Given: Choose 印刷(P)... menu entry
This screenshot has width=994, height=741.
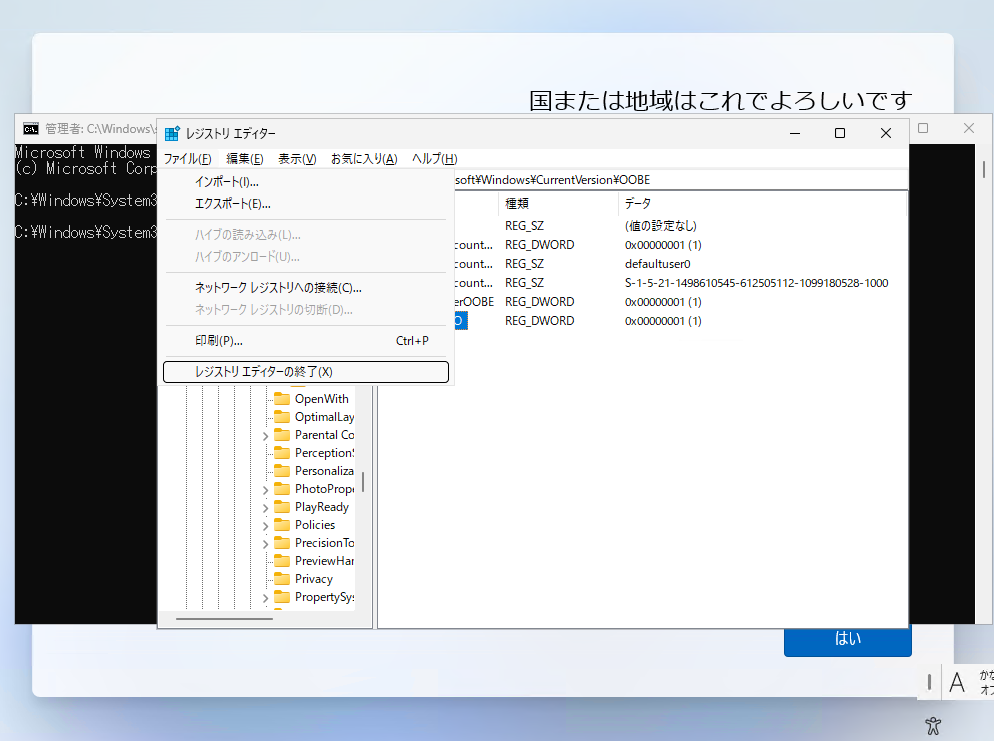Looking at the screenshot, I should [x=306, y=341].
